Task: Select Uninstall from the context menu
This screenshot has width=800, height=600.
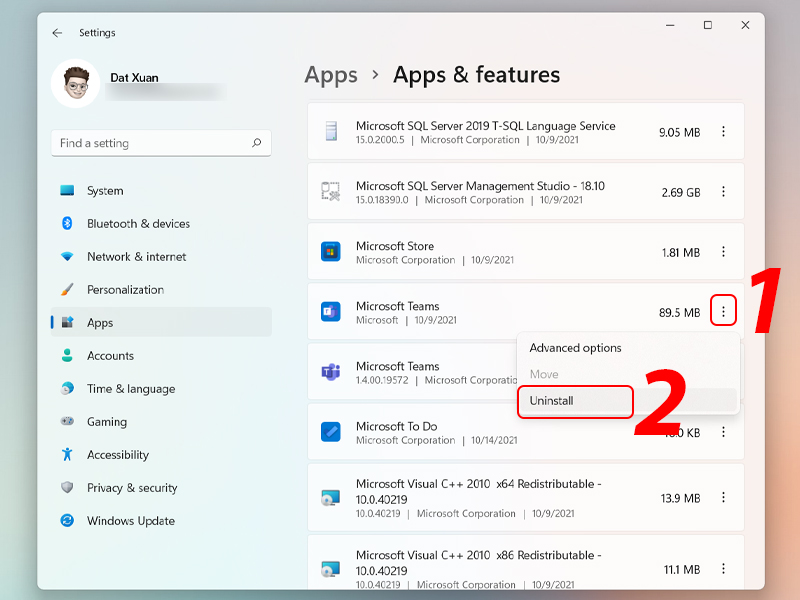Action: pos(553,401)
